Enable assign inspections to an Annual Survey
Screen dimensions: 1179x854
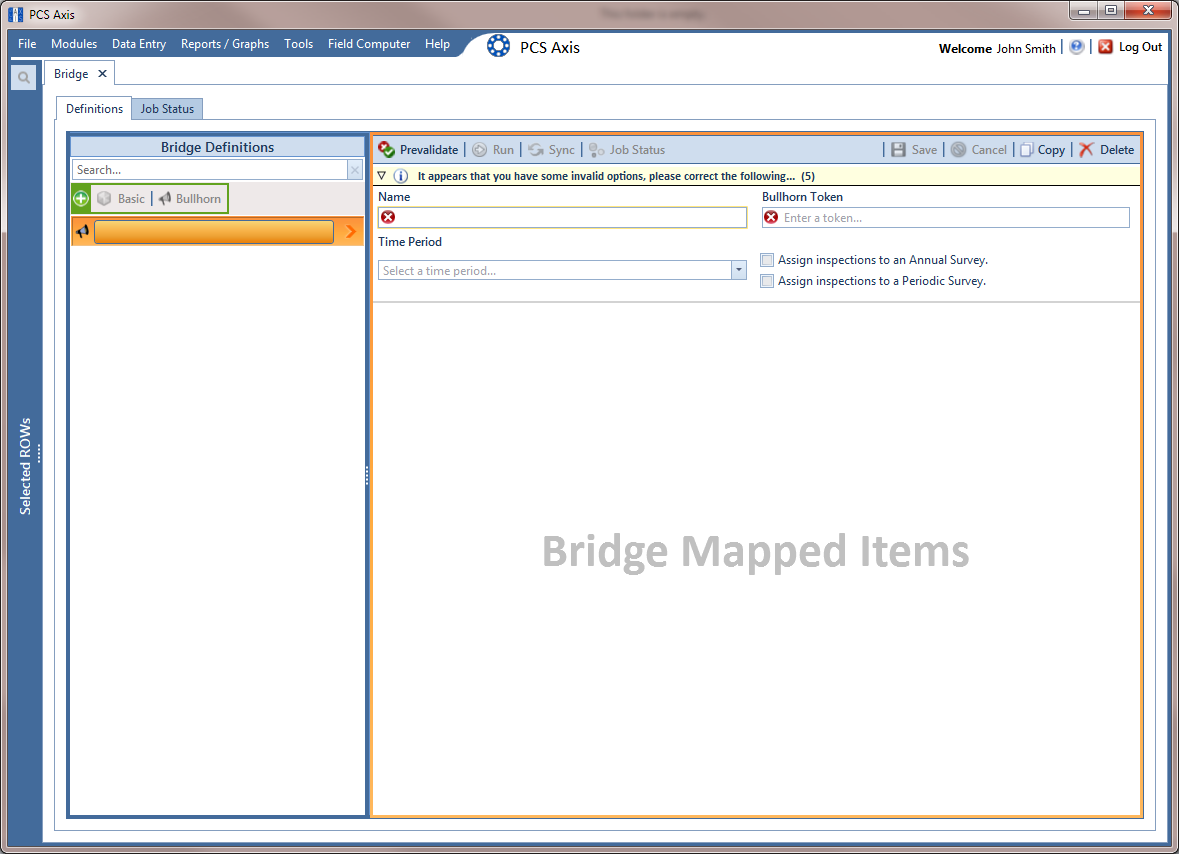tap(767, 260)
